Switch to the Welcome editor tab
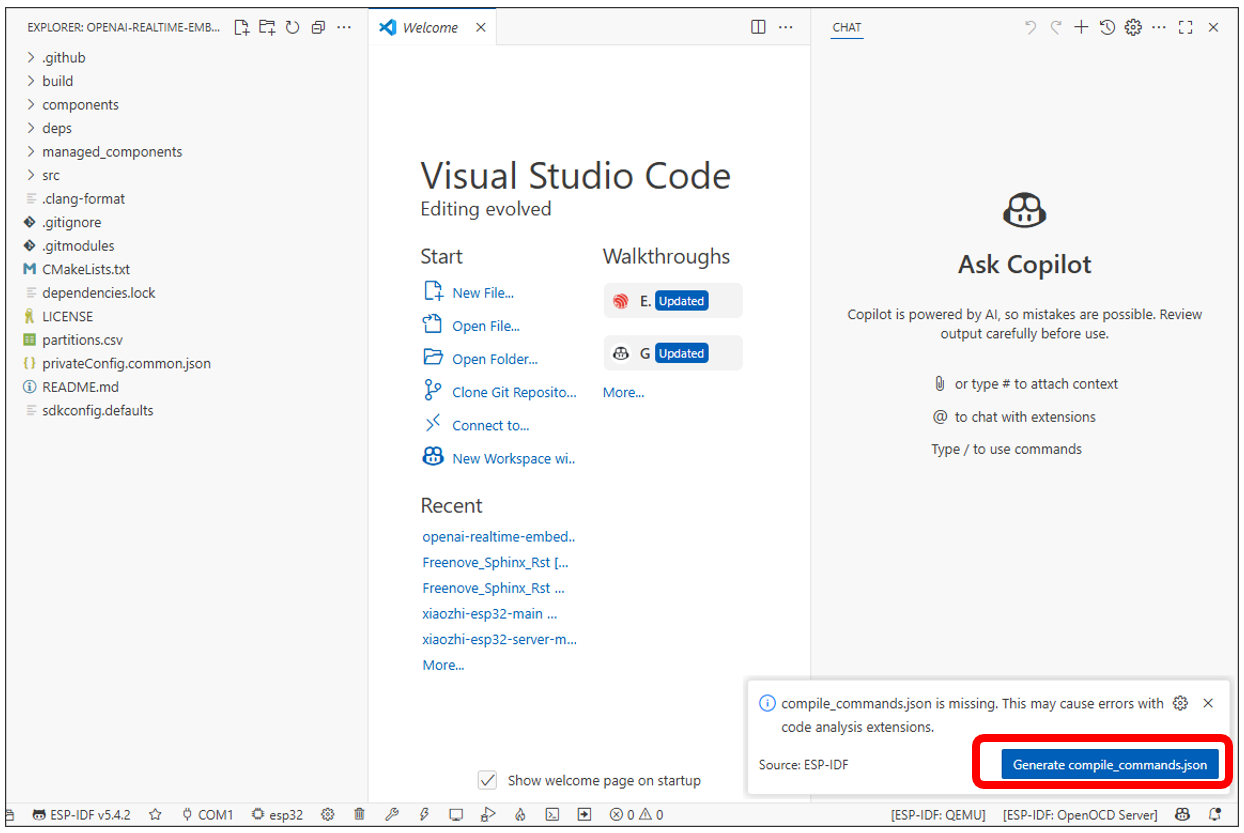This screenshot has height=833, width=1244. pyautogui.click(x=431, y=28)
